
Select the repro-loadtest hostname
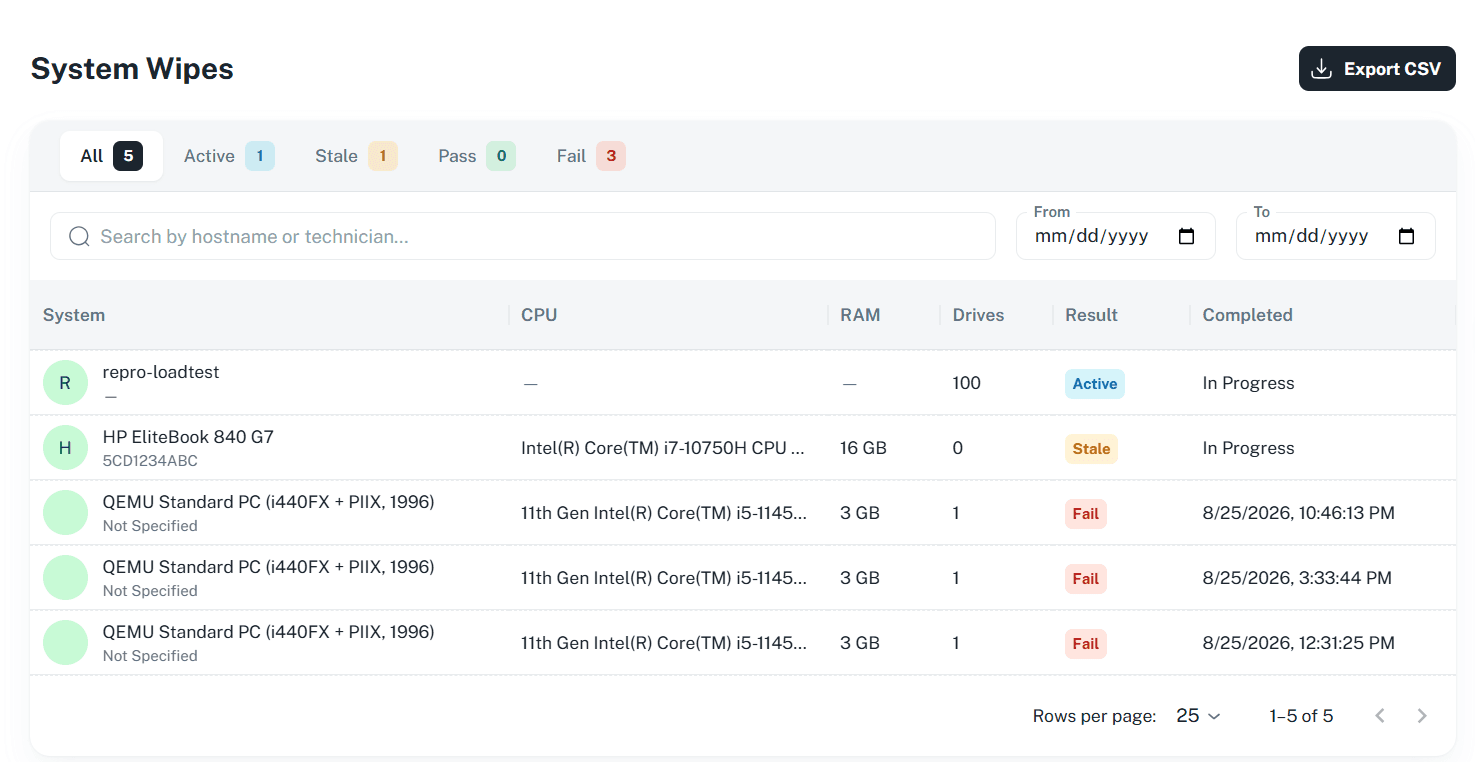161,372
